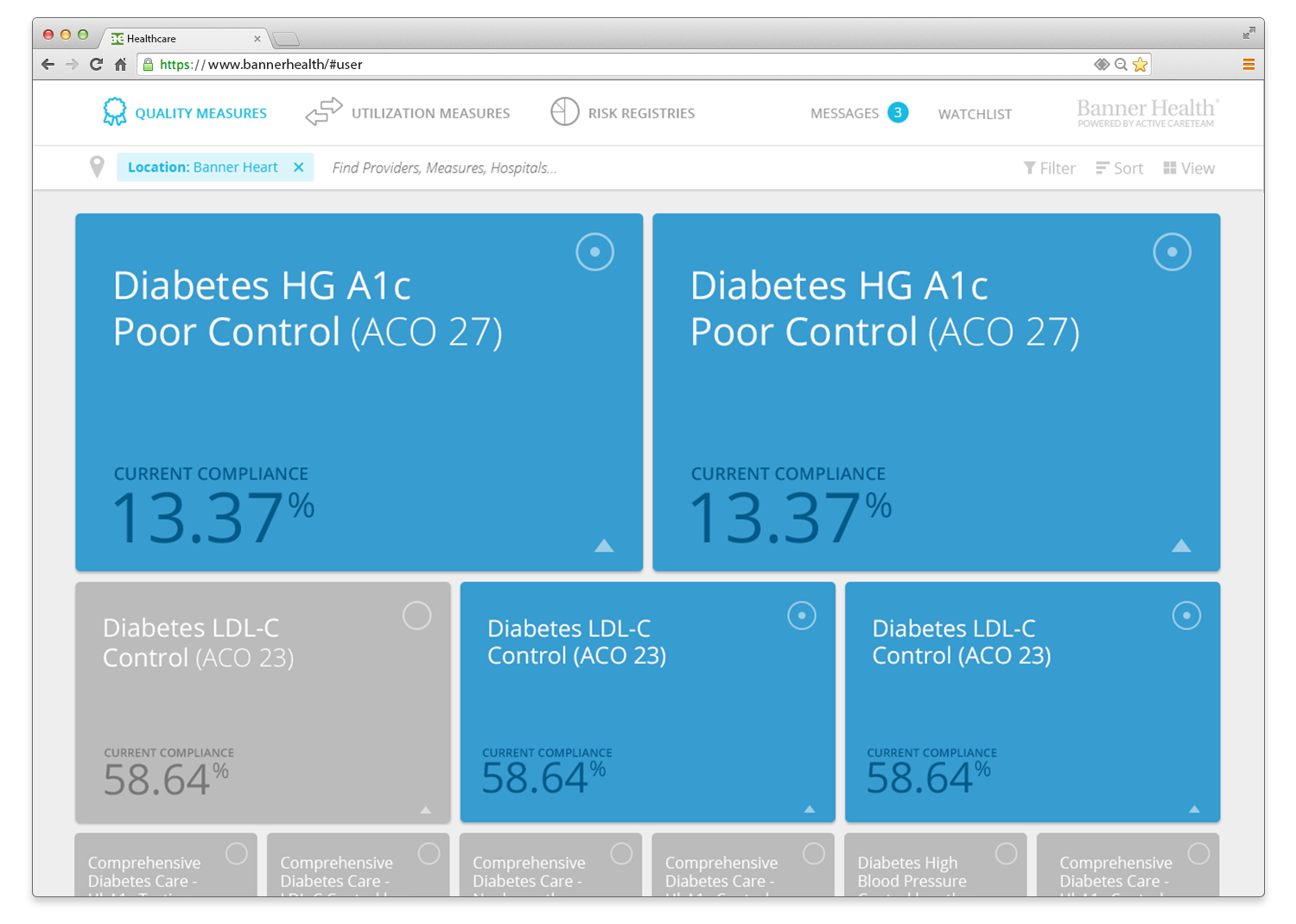Screen dimensions: 1296x924
Task: Toggle fullscreen with the diagonal arrows icon
Action: pos(1248,33)
